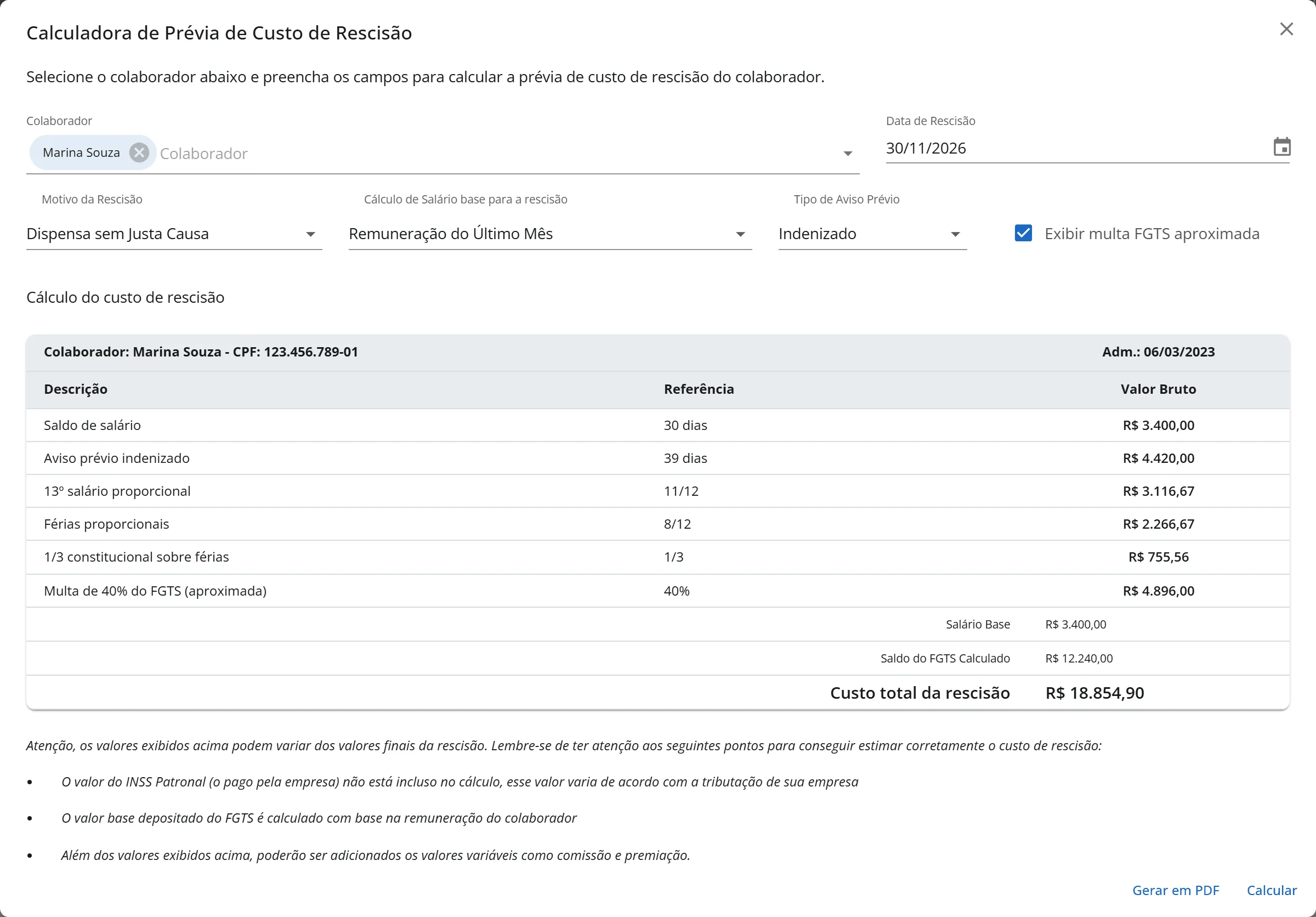Screen dimensions: 1316x917
Task: Select the Marina Souza chip label
Action: 81,152
